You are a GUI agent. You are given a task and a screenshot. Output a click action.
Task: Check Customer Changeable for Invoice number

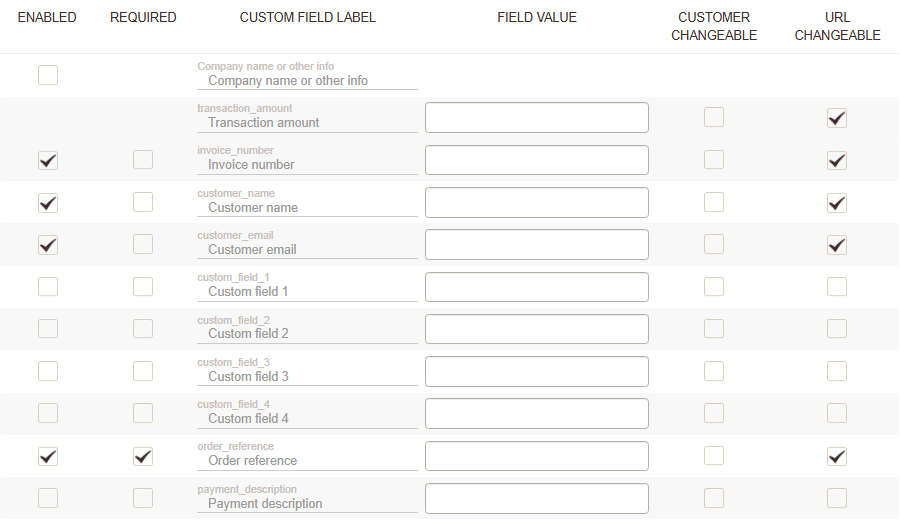click(714, 160)
